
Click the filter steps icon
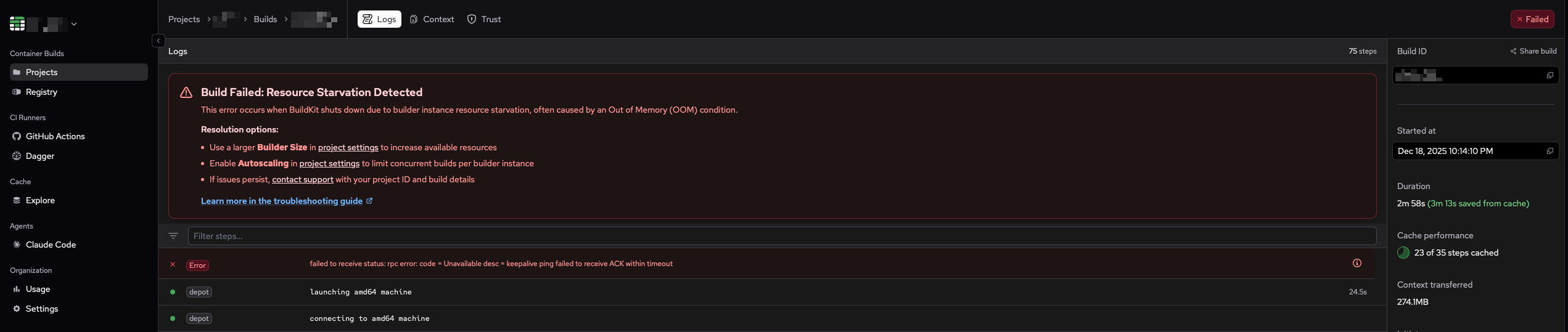(x=173, y=236)
